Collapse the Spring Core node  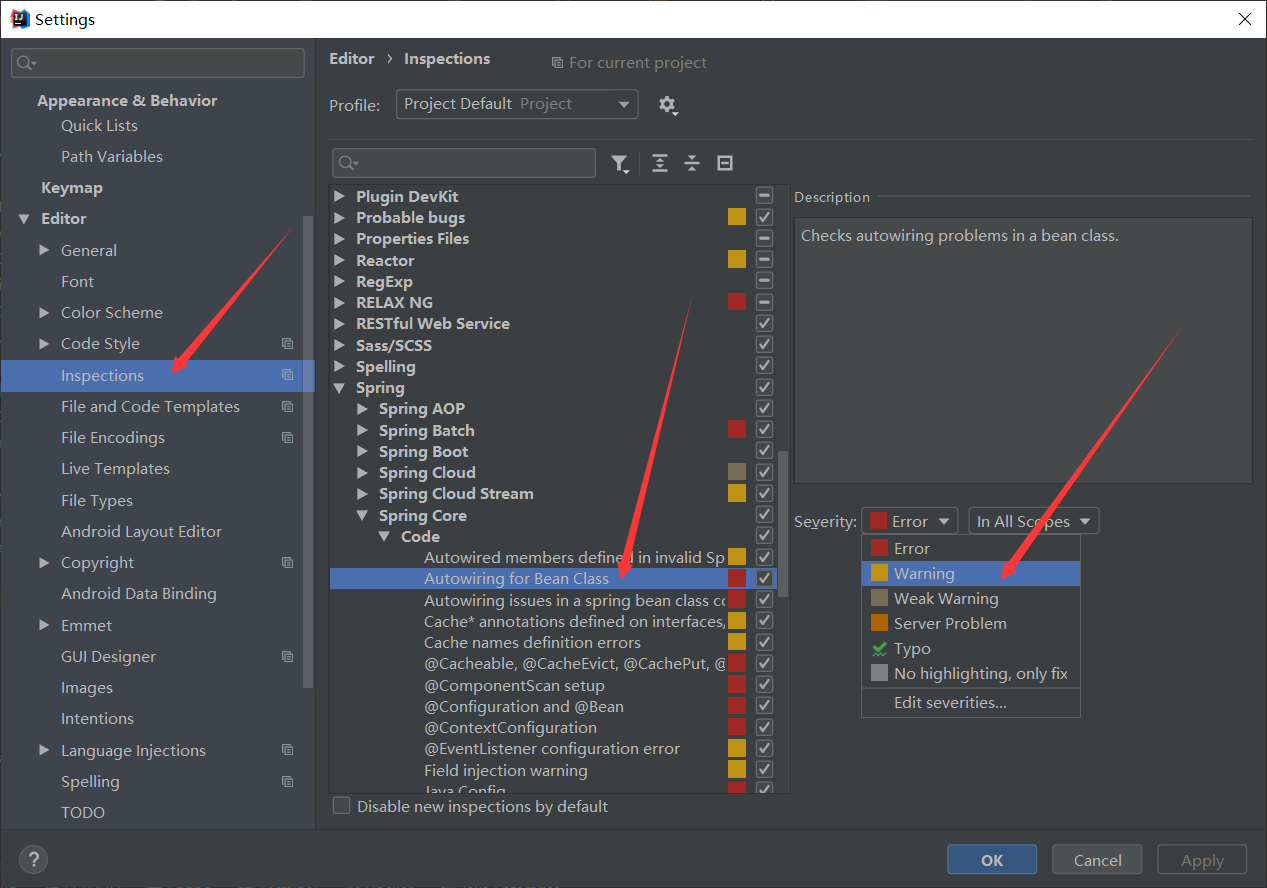362,516
